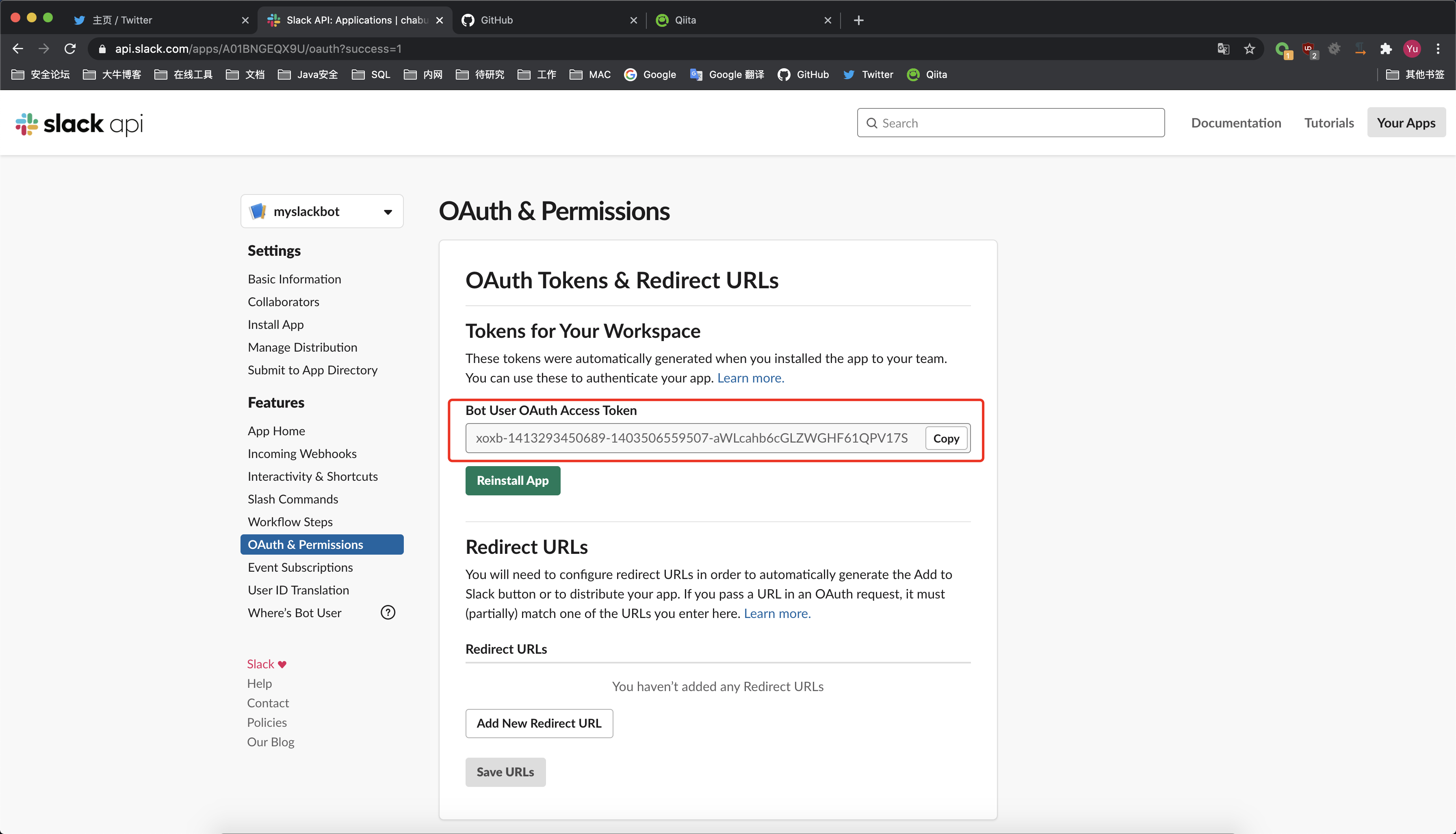Open the Qiita bookmark
Image resolution: width=1456 pixels, height=834 pixels.
coord(927,74)
